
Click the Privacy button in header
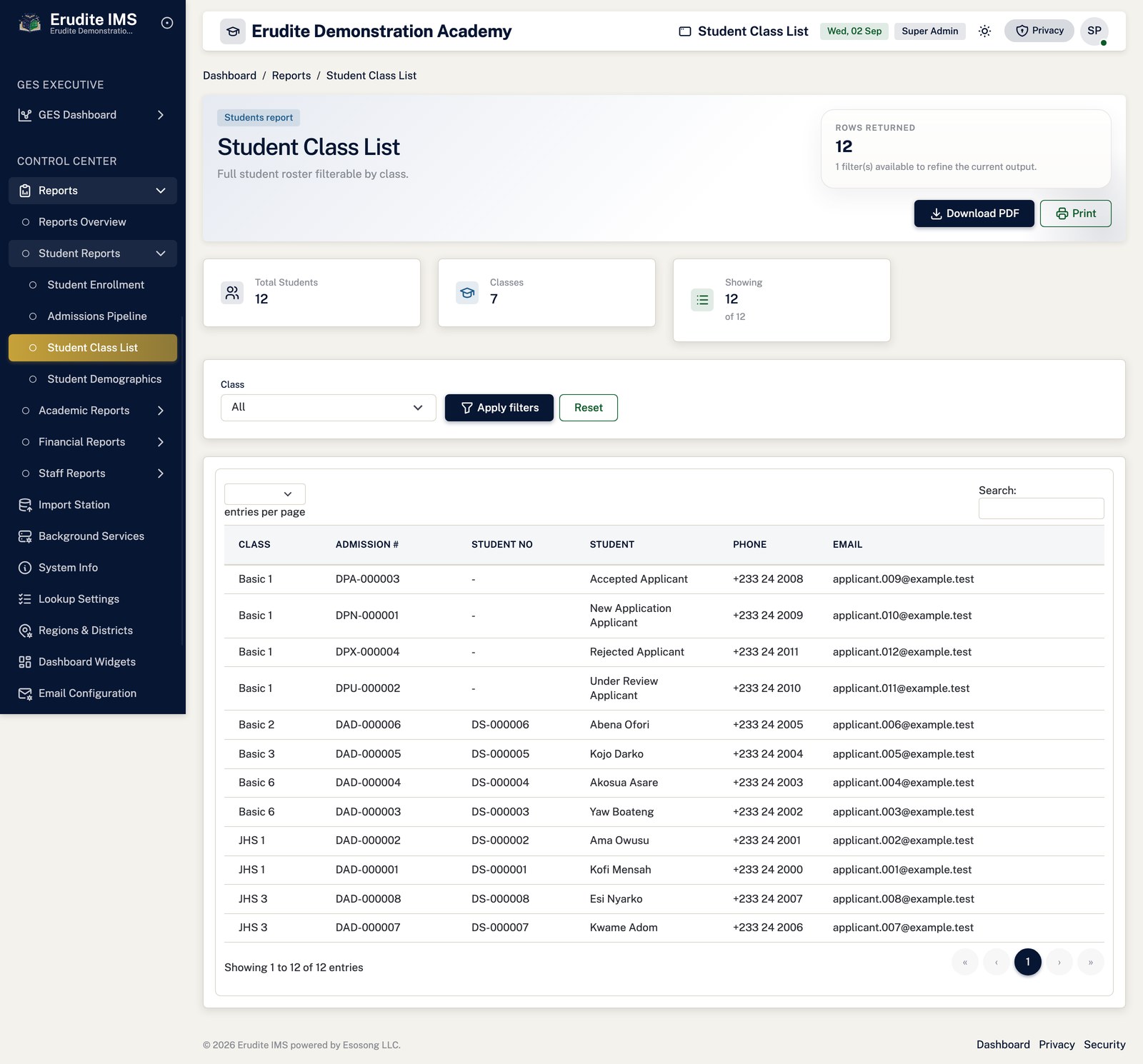click(1039, 31)
